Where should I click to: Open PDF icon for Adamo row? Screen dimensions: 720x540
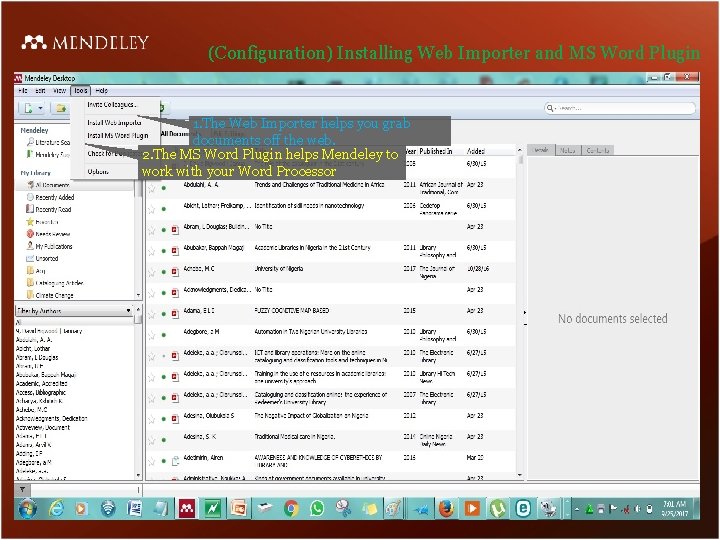tap(175, 314)
